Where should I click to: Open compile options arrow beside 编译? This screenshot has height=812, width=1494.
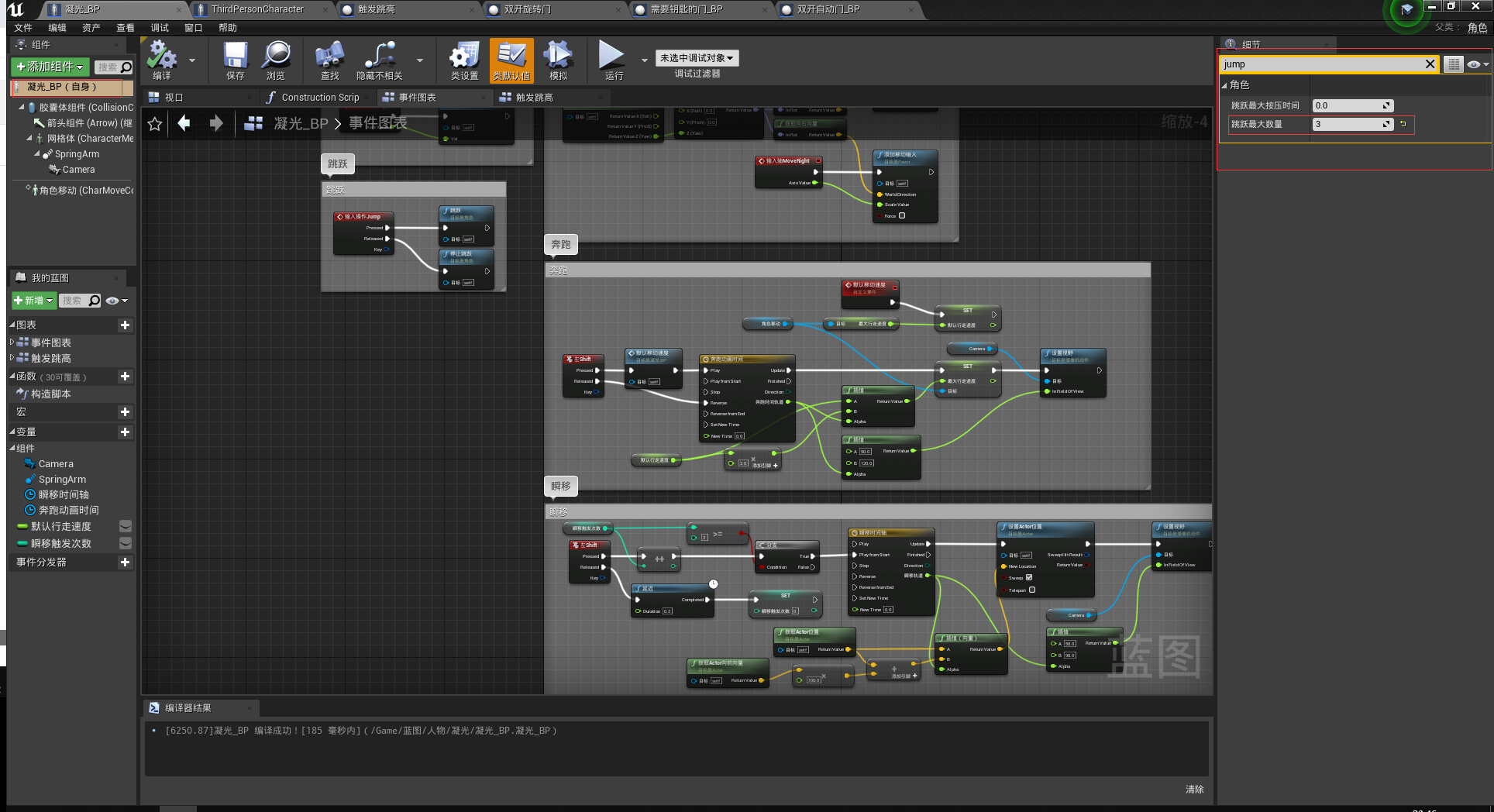(x=192, y=60)
